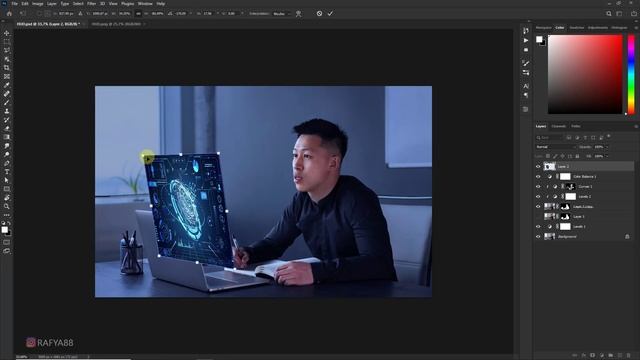Image resolution: width=640 pixels, height=360 pixels.
Task: Open the layer blend mode dropdown
Action: pos(555,147)
